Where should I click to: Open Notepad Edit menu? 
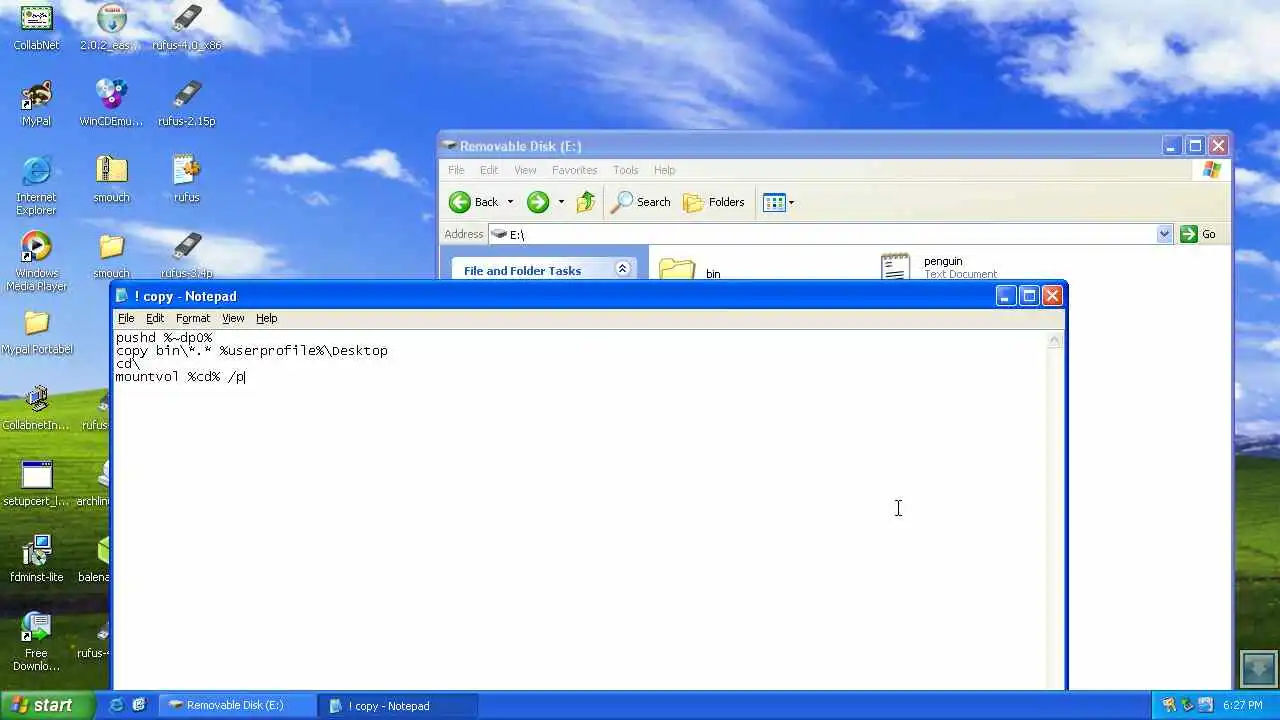click(155, 318)
